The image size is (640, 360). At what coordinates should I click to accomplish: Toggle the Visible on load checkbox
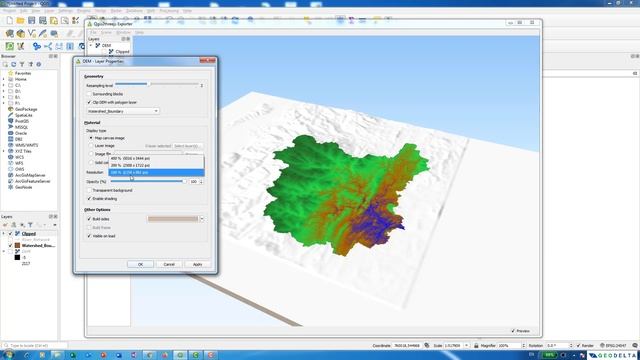[x=89, y=236]
